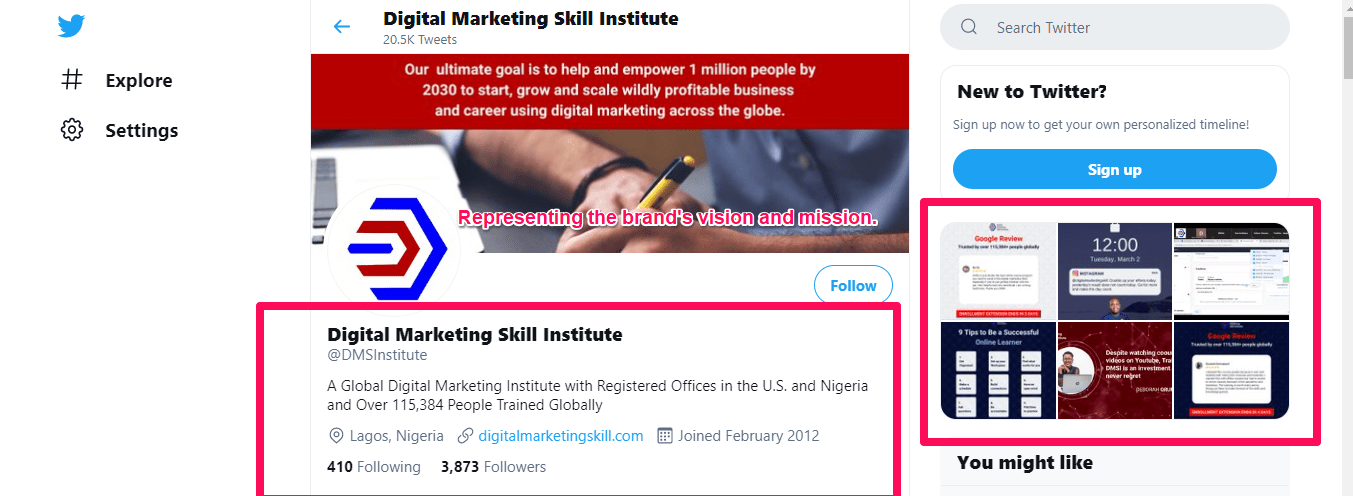The width and height of the screenshot is (1353, 496).
Task: View the 3,873 Followers list
Action: pyautogui.click(x=493, y=467)
